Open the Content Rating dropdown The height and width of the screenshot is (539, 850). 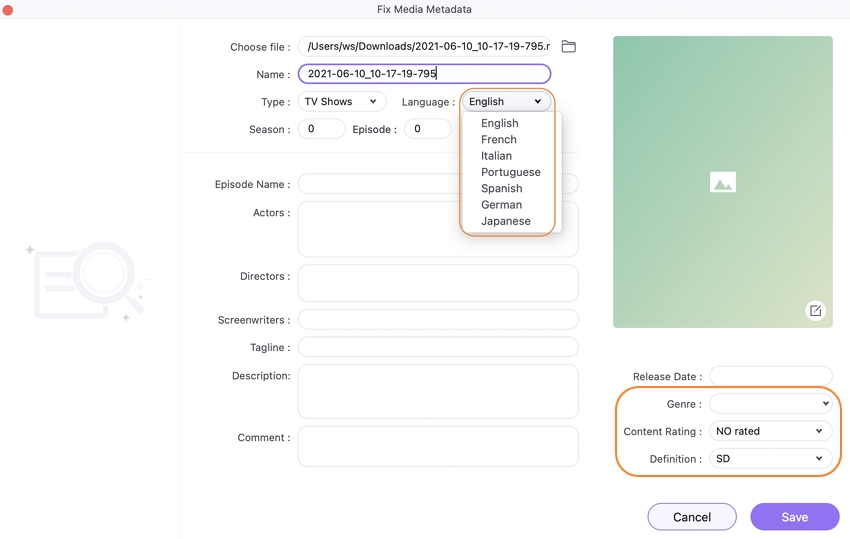coord(770,431)
